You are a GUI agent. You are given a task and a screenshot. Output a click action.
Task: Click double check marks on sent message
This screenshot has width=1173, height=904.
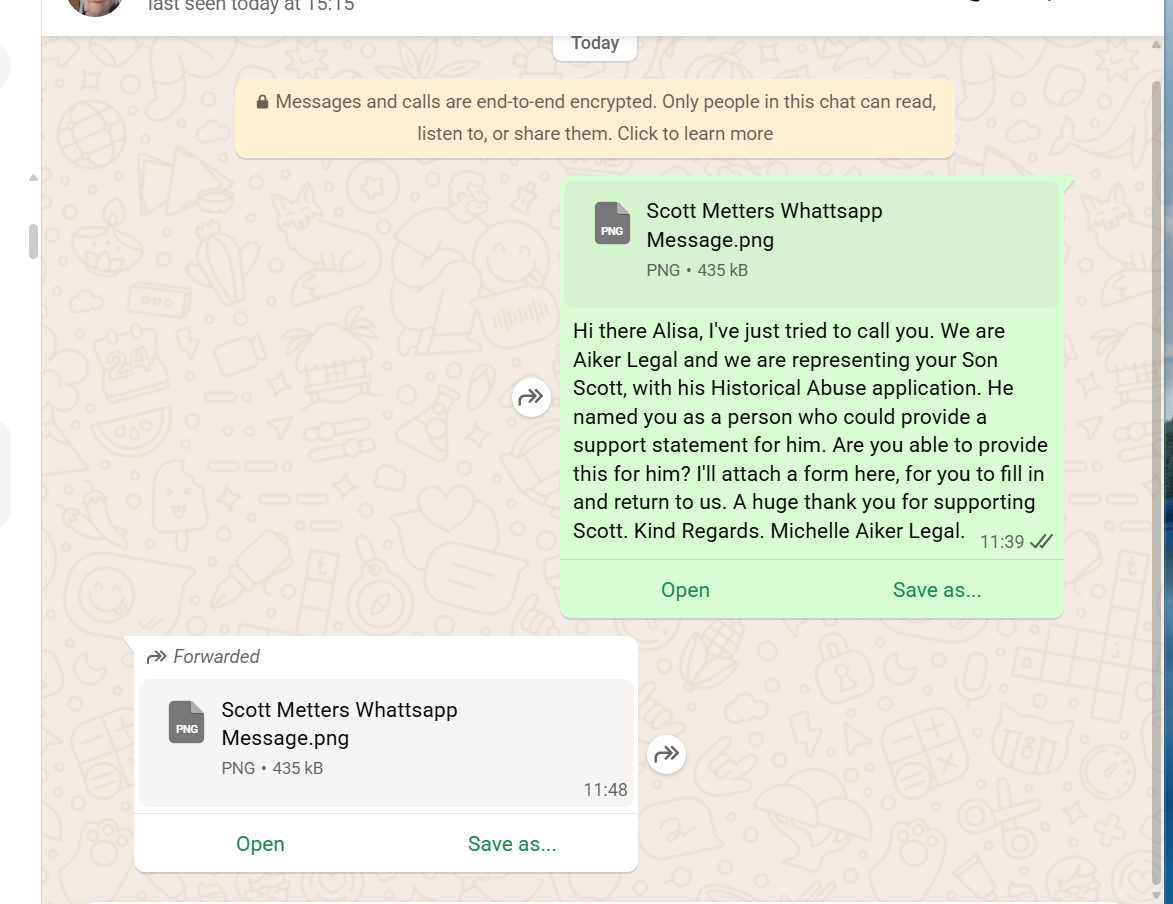coord(1041,542)
